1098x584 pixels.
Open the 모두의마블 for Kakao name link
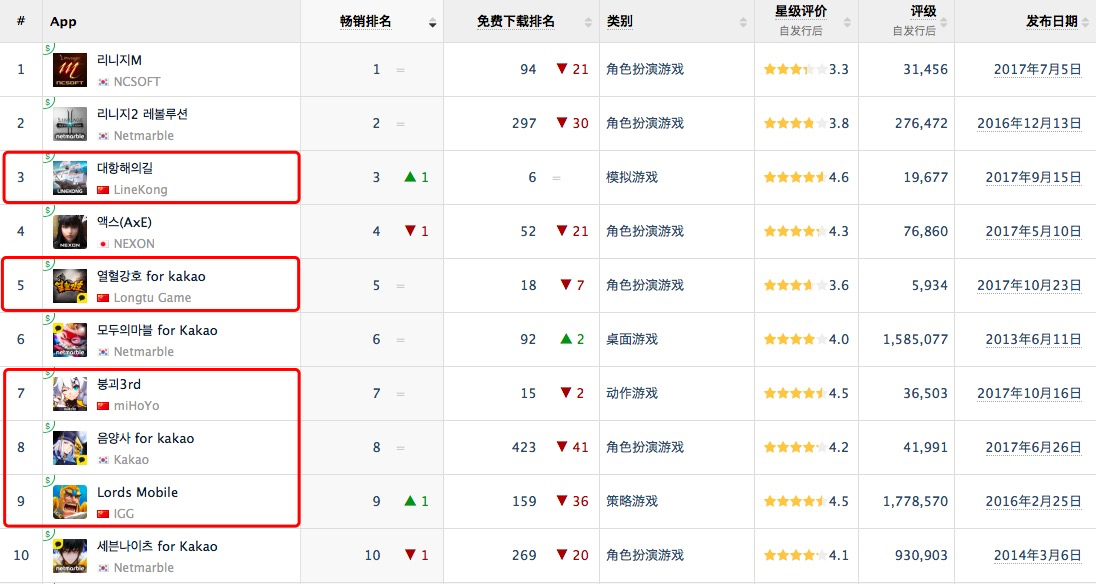[157, 330]
